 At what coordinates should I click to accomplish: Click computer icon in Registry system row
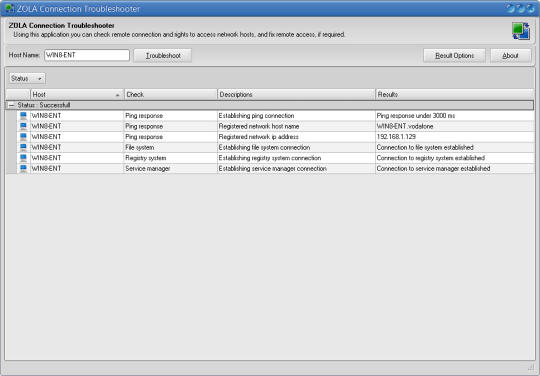coord(23,158)
